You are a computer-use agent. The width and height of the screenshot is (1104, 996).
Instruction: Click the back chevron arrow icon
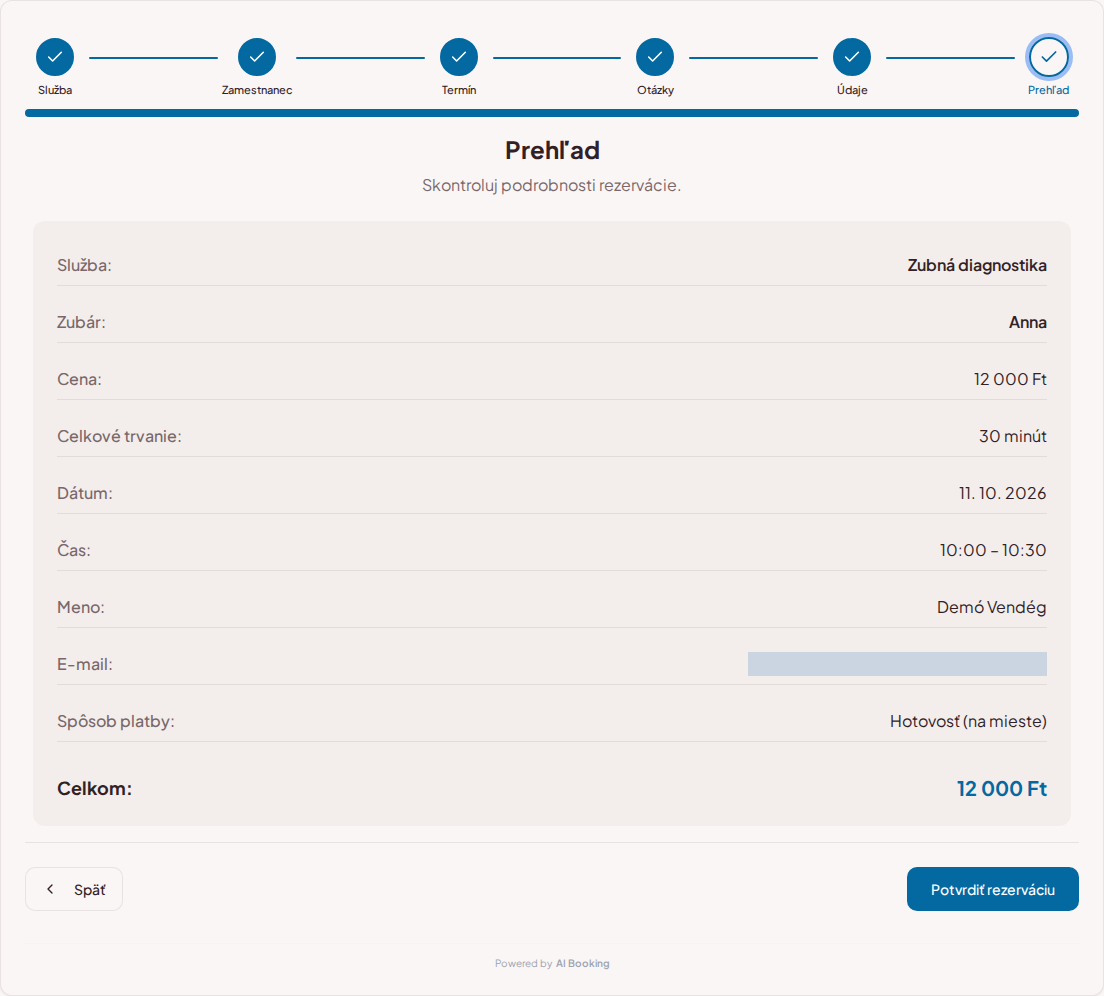click(50, 889)
